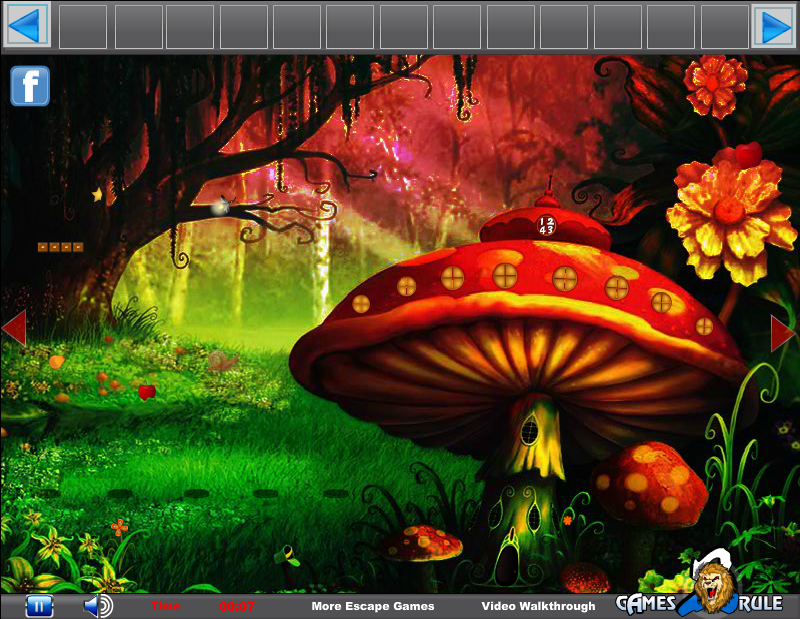800x619 pixels.
Task: Navigate left with the red arrow
Action: 14,330
